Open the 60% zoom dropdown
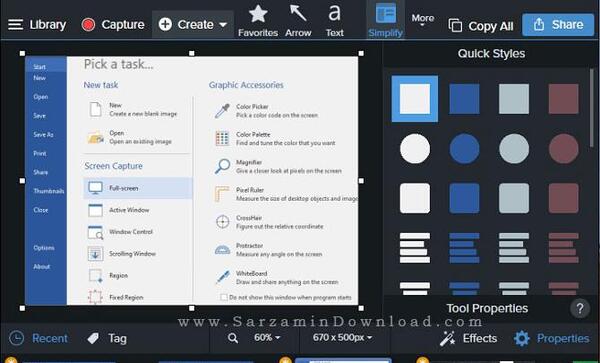Viewport: 600px width, 363px height. coord(267,337)
